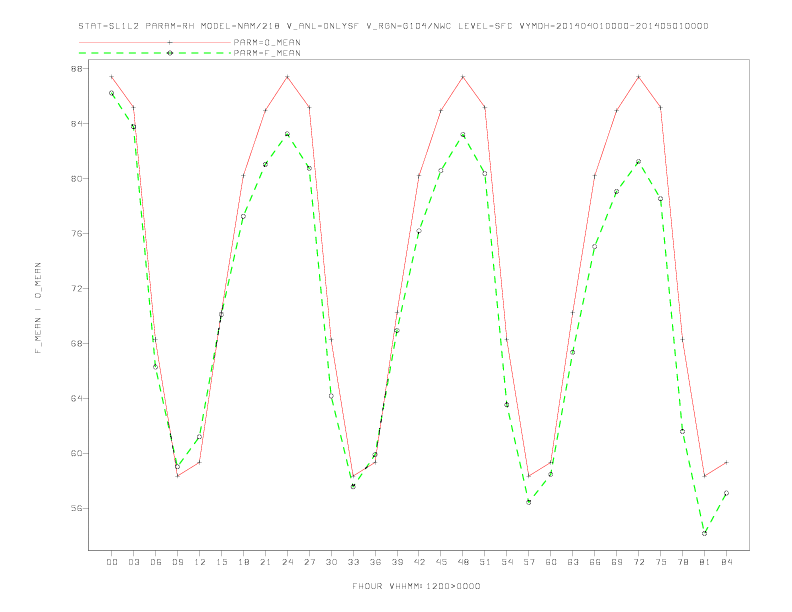Click the PARM=O_MEAN legend label
792x612 pixels.
pos(267,42)
